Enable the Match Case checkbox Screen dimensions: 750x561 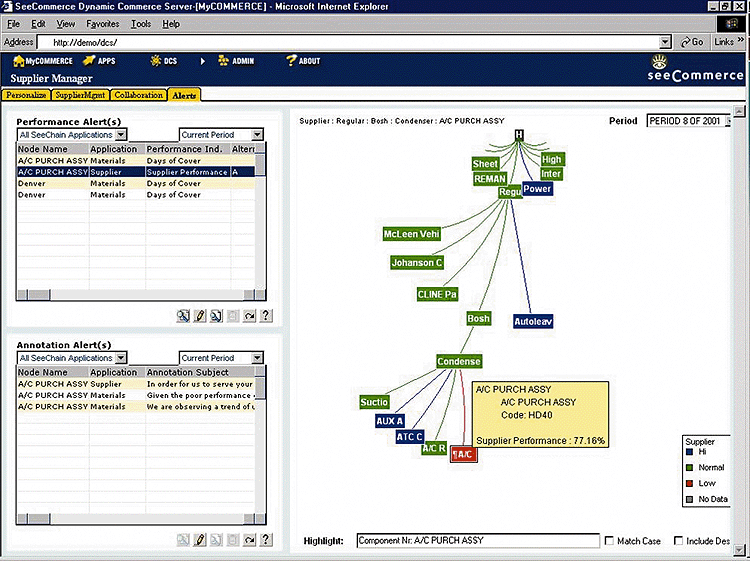(609, 541)
